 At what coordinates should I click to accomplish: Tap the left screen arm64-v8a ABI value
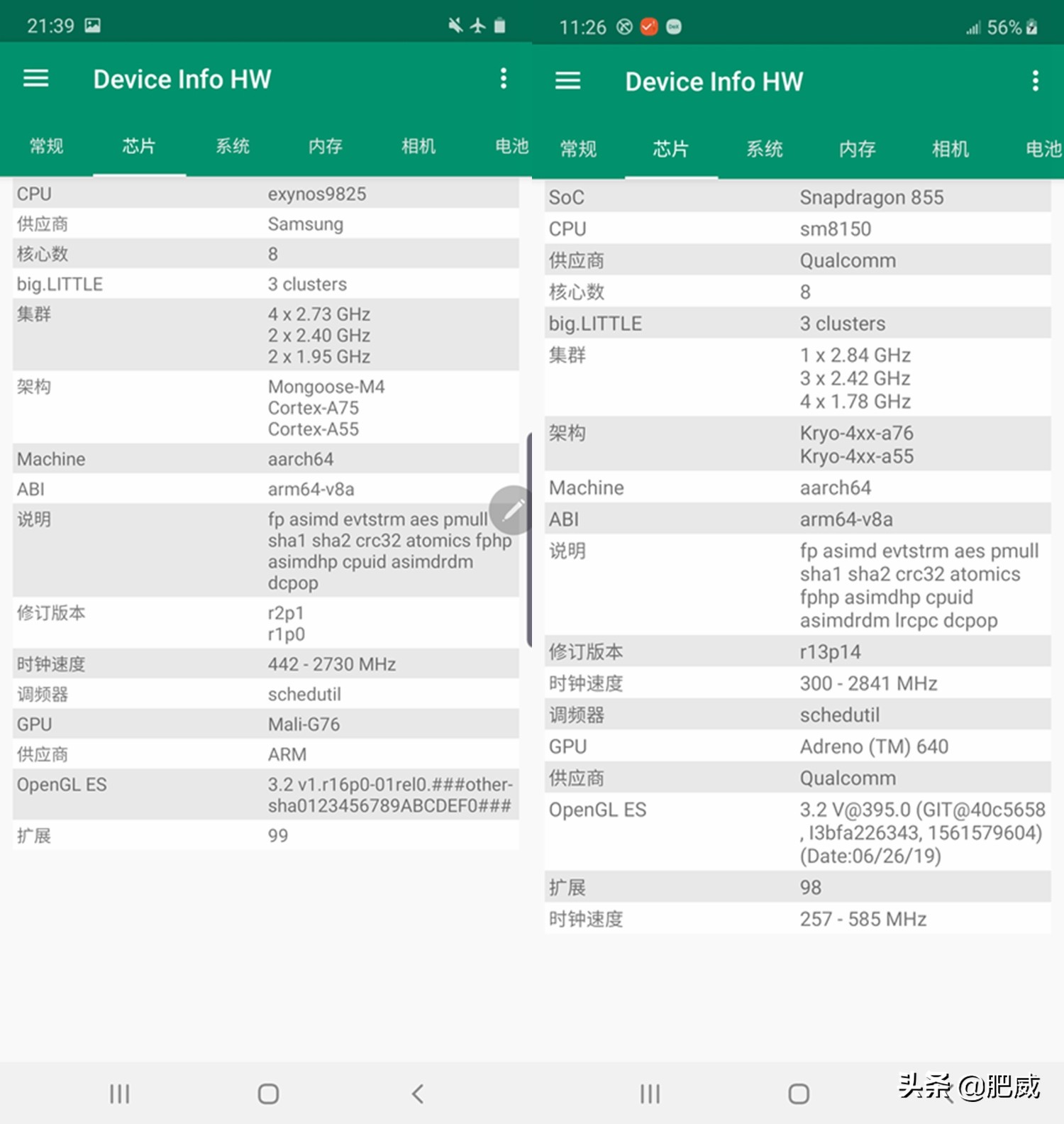[311, 489]
